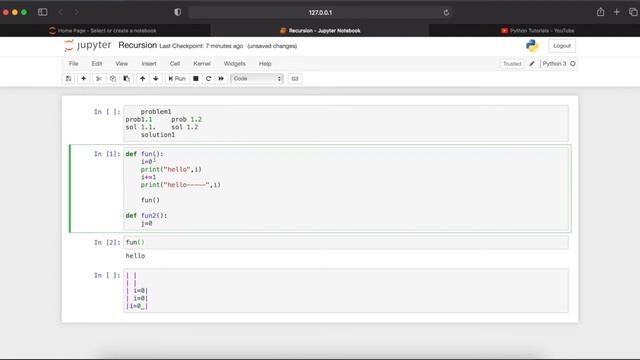Screen dimensions: 640x360
Task: Open the Help menu
Action: (x=265, y=64)
